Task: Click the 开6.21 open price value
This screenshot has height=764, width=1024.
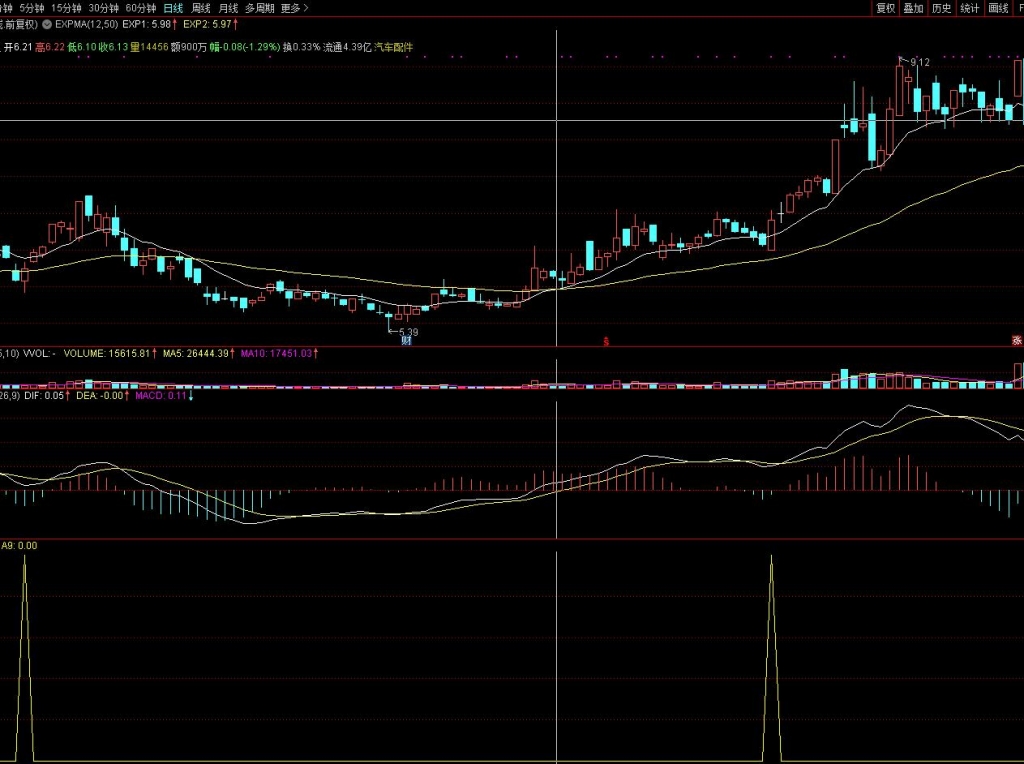Action: [18, 47]
